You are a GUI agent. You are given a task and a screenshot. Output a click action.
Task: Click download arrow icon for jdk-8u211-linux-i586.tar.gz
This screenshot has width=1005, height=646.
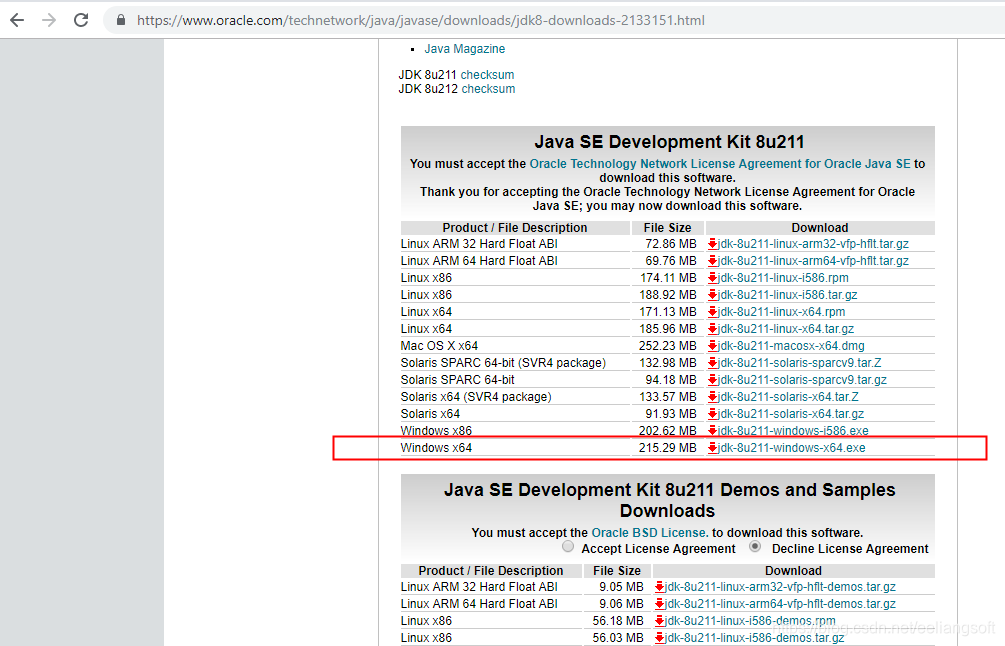[712, 295]
